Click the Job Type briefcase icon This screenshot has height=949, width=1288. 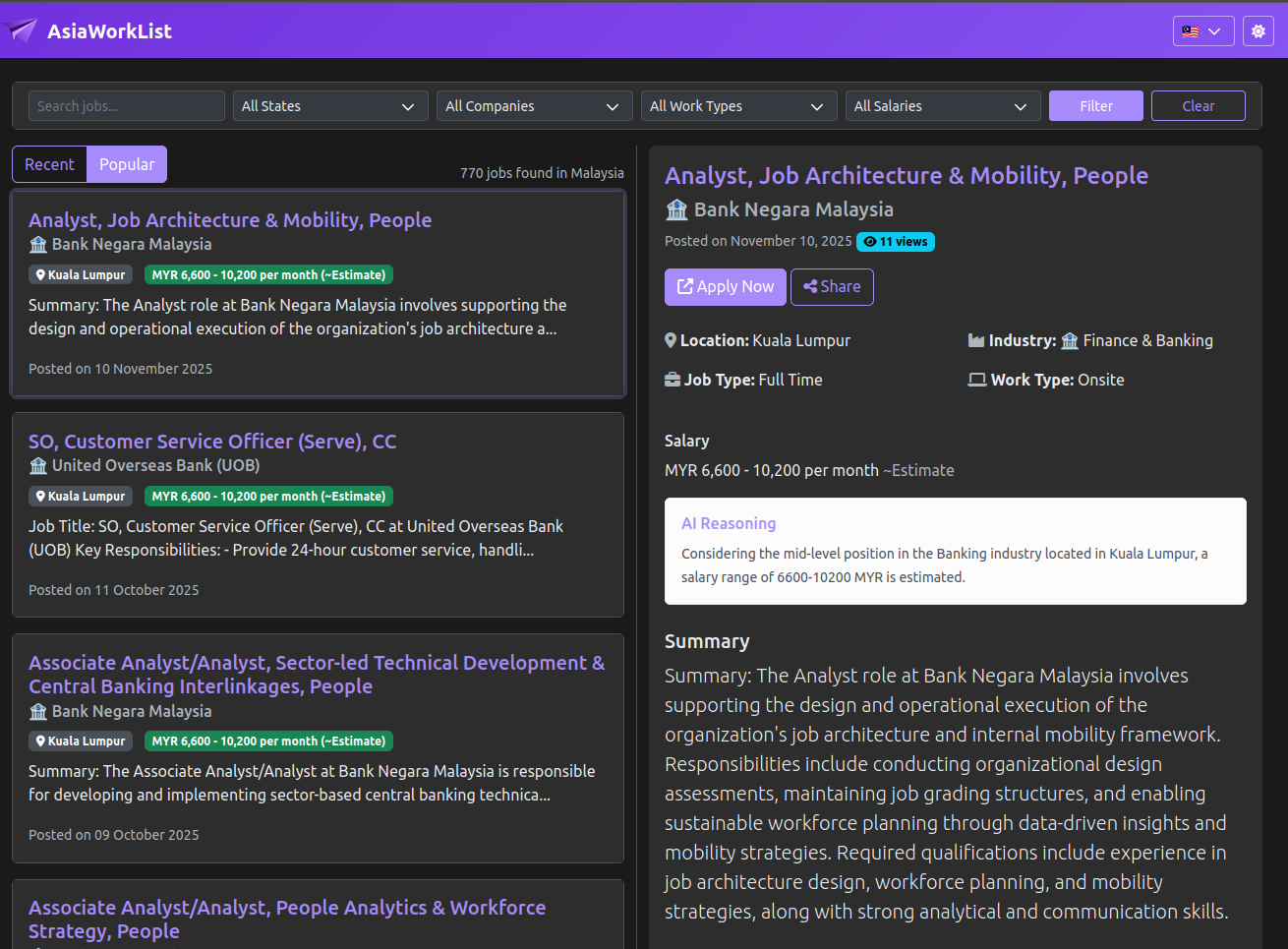click(x=673, y=380)
